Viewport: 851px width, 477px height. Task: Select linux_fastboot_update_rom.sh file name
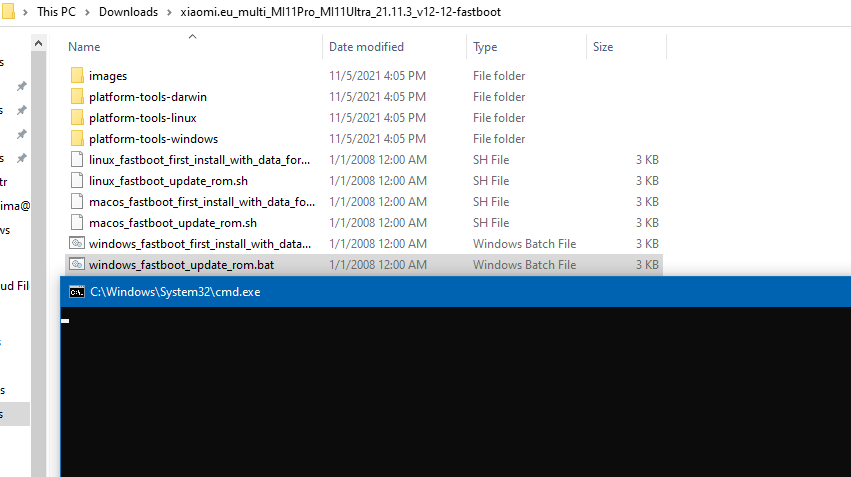[168, 181]
